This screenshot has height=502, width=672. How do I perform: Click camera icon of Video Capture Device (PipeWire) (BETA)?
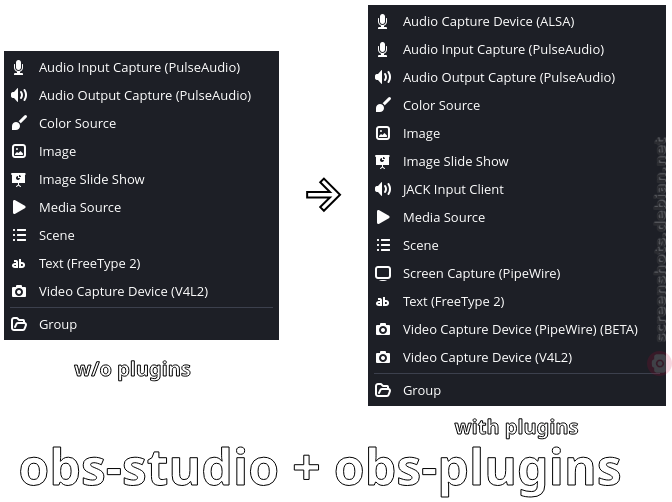tap(383, 329)
